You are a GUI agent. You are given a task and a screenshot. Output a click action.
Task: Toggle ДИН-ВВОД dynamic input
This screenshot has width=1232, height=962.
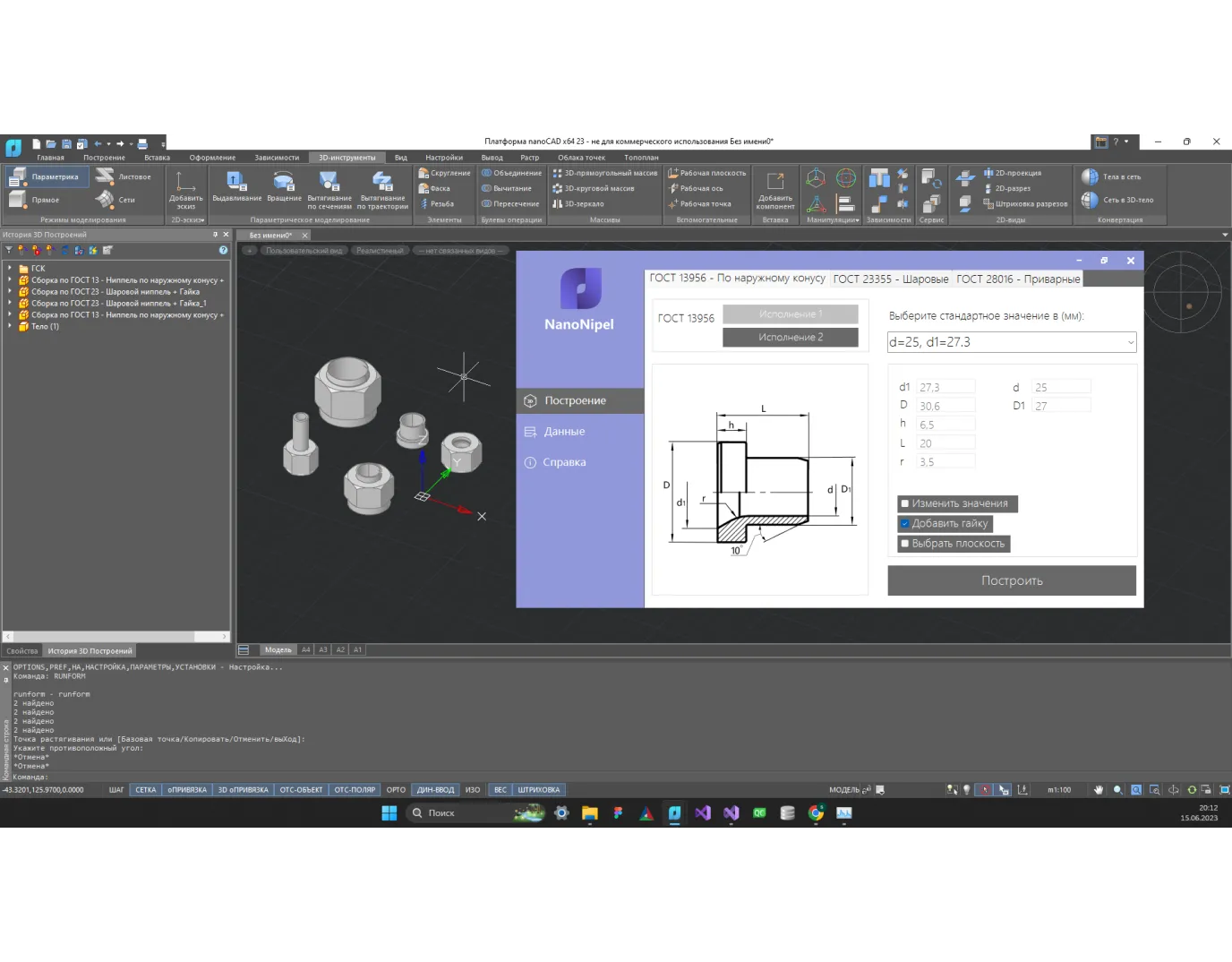point(436,790)
